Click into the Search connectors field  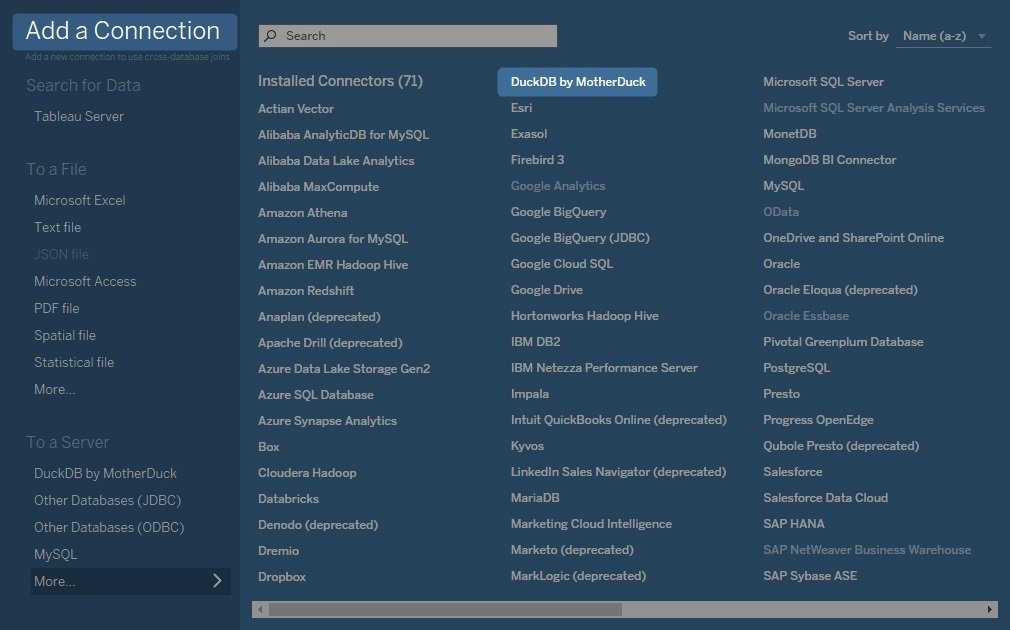pyautogui.click(x=408, y=36)
